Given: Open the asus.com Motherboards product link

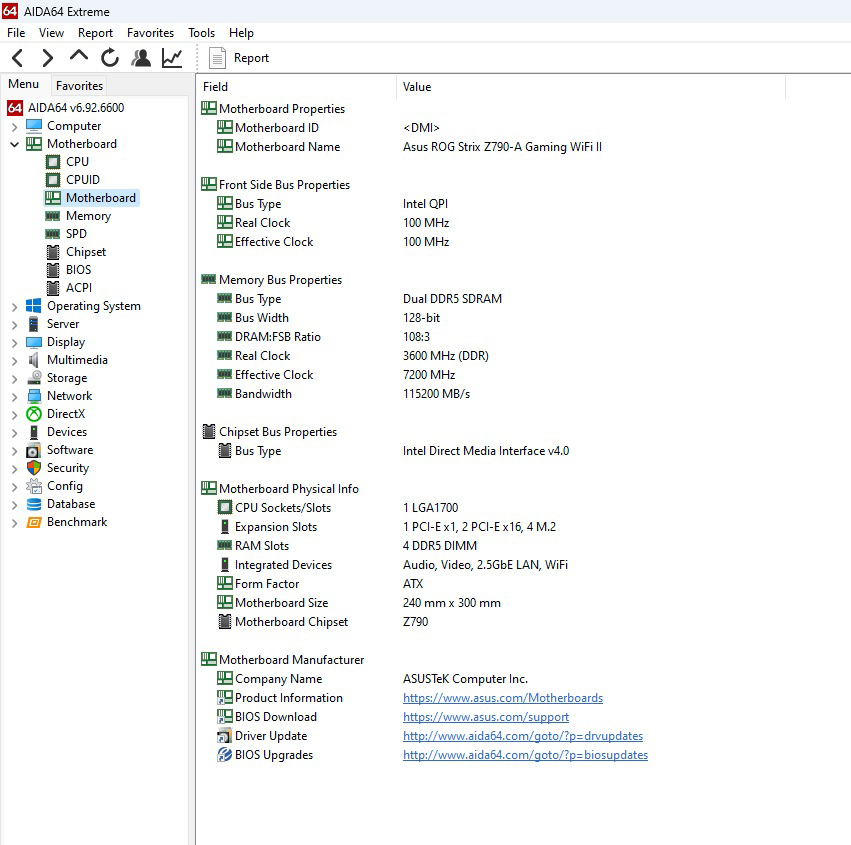Looking at the screenshot, I should click(x=503, y=698).
